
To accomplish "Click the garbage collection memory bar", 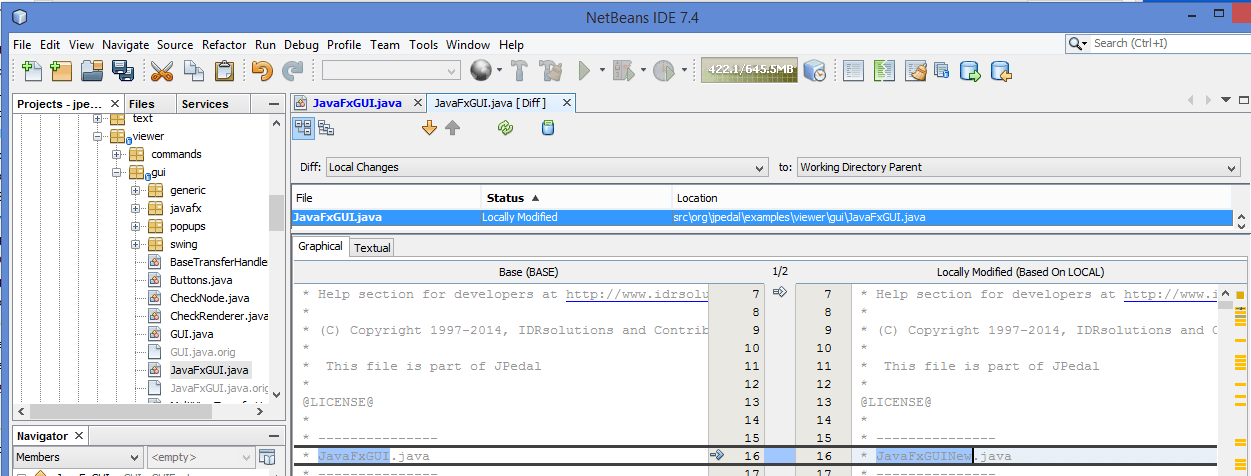I will (749, 70).
